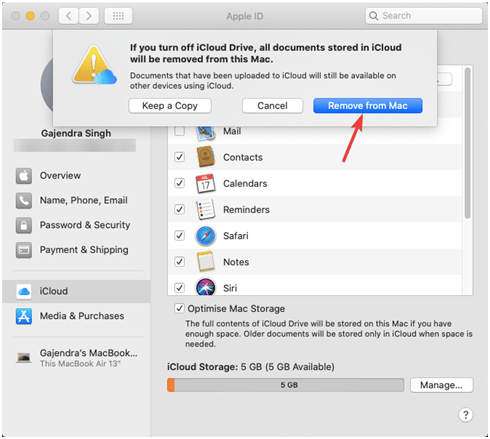Click the iCloud cloud icon
The image size is (490, 439).
(24, 291)
